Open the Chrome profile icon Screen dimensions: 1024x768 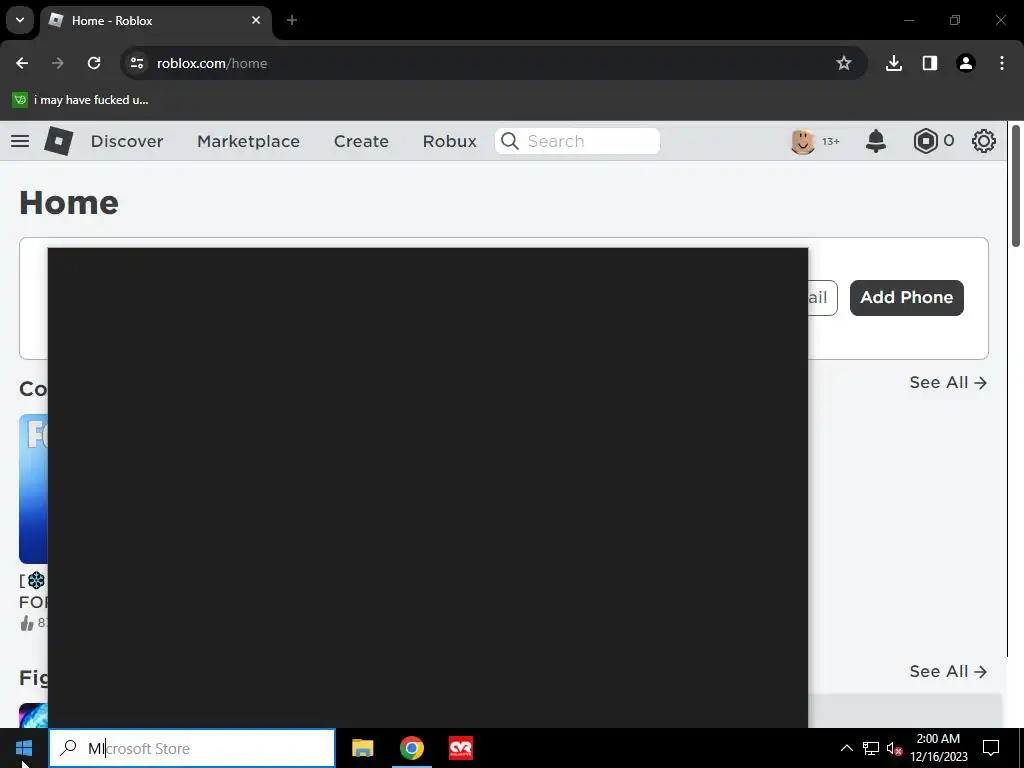point(966,63)
